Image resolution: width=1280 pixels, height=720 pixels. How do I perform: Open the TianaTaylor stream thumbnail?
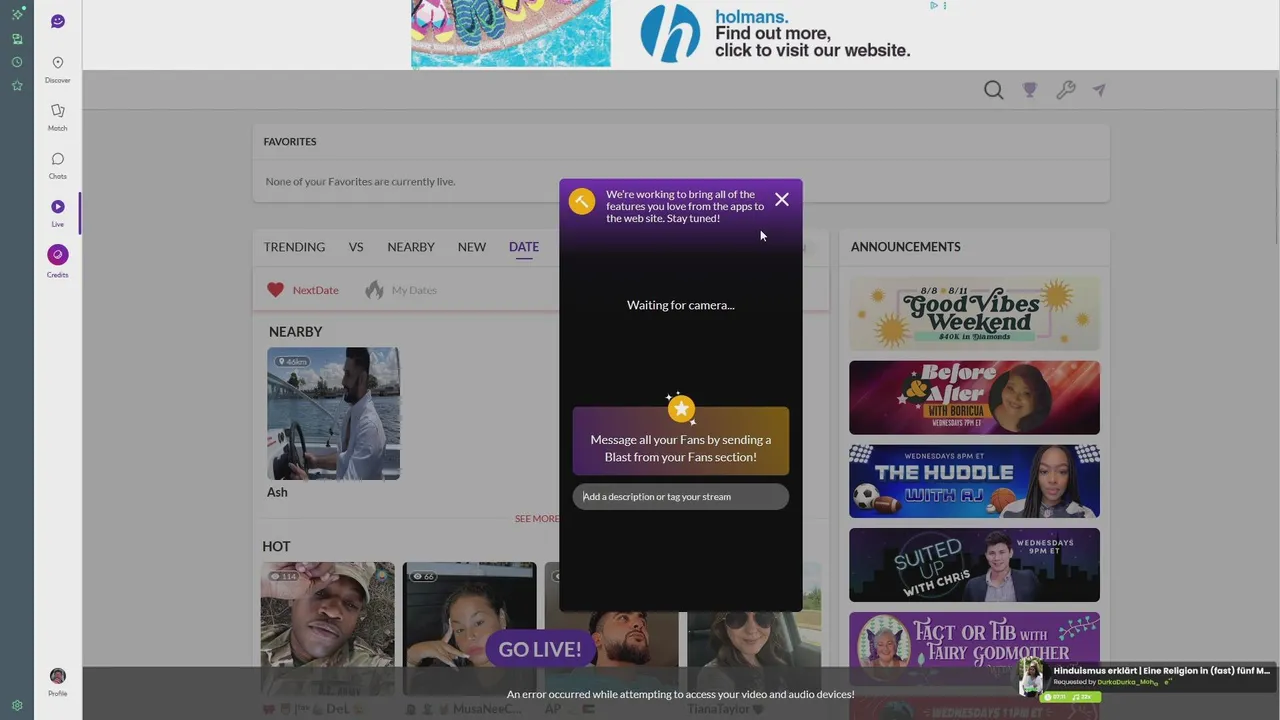pyautogui.click(x=754, y=628)
